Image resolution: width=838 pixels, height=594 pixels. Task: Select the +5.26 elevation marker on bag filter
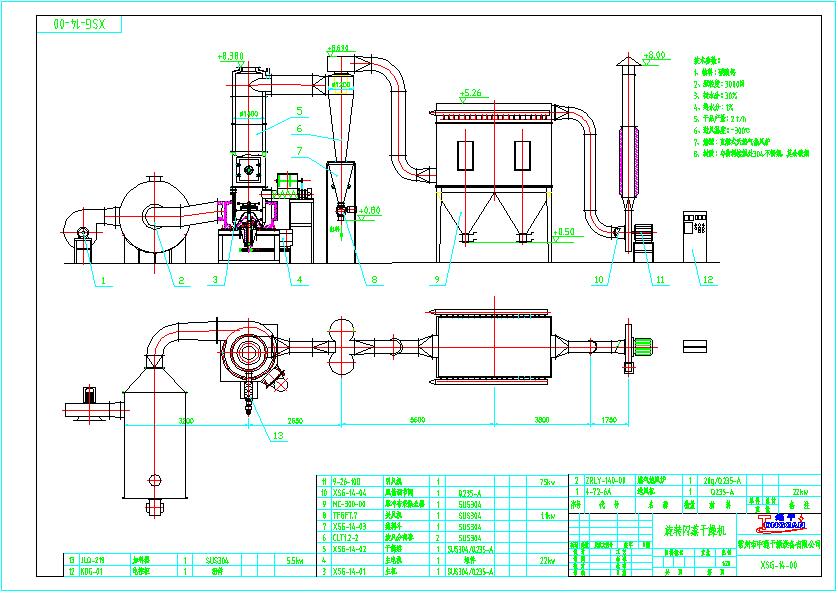coord(470,95)
